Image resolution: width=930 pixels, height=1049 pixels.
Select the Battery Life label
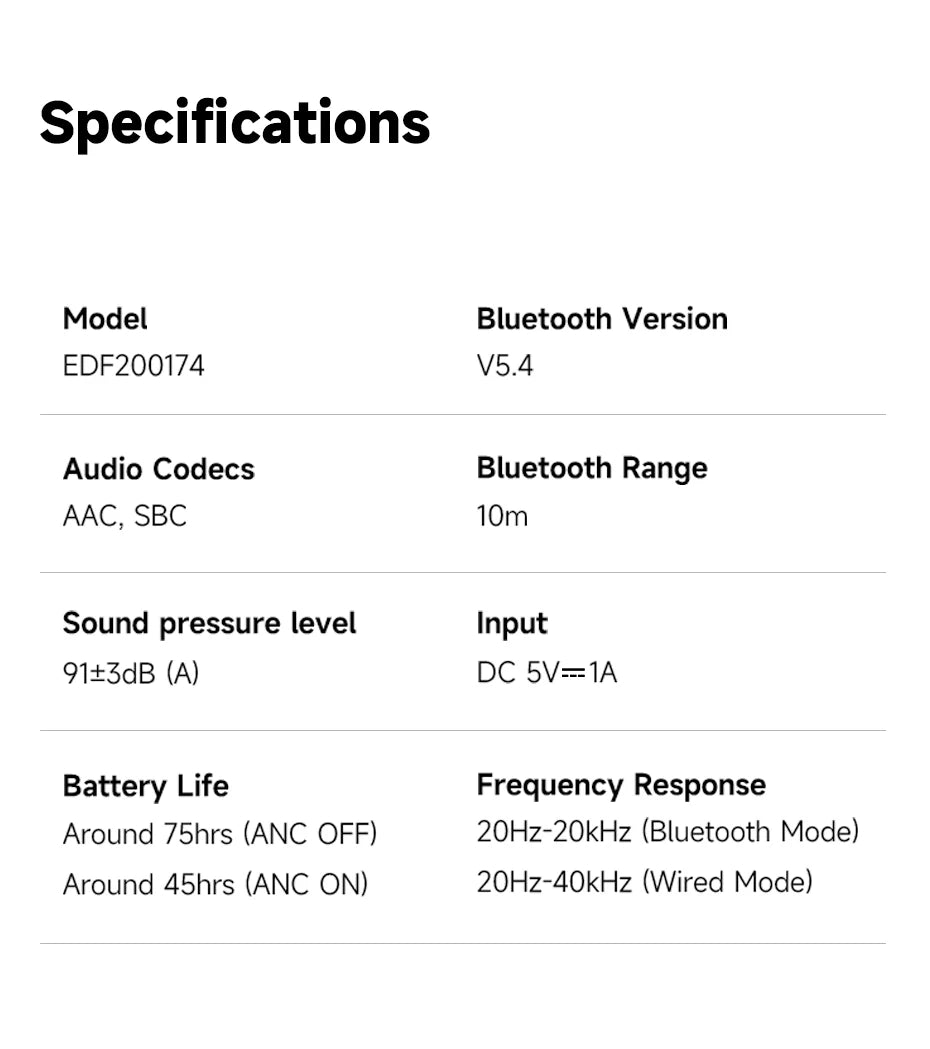pos(145,786)
